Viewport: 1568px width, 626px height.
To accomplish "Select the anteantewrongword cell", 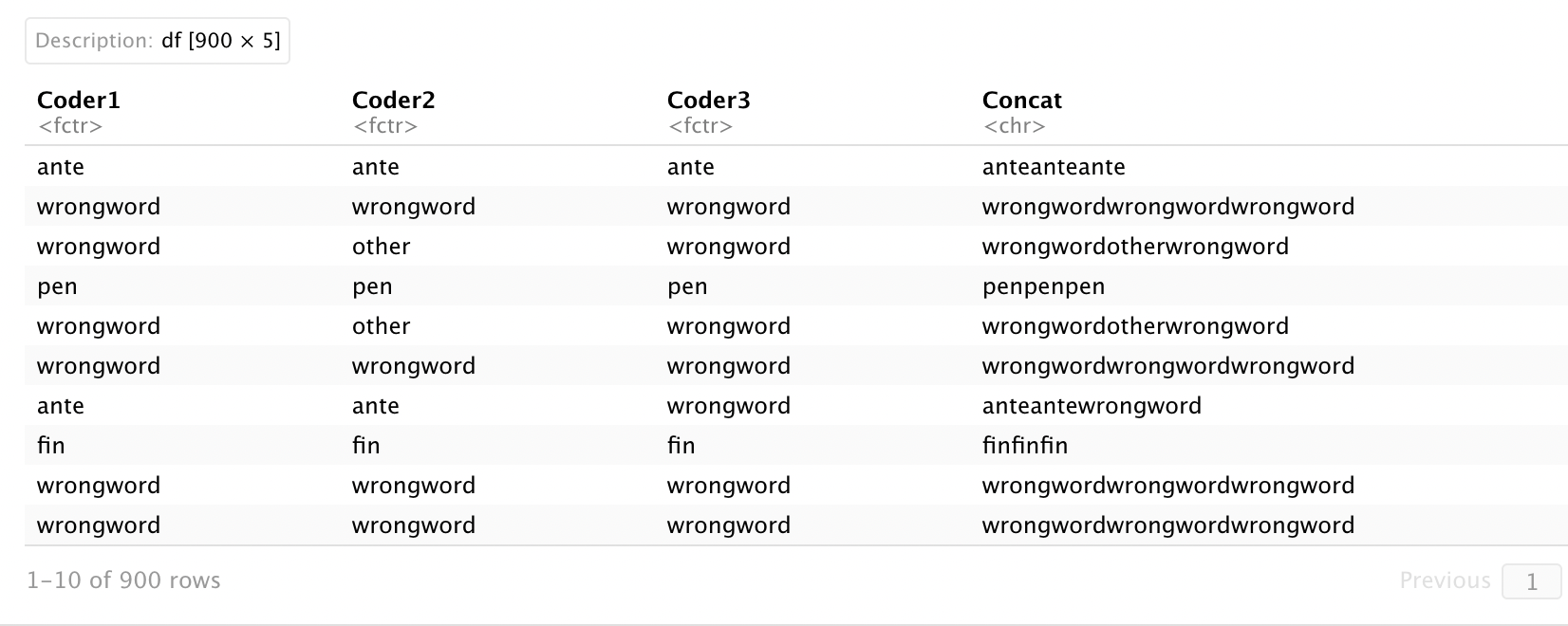I will 1092,406.
